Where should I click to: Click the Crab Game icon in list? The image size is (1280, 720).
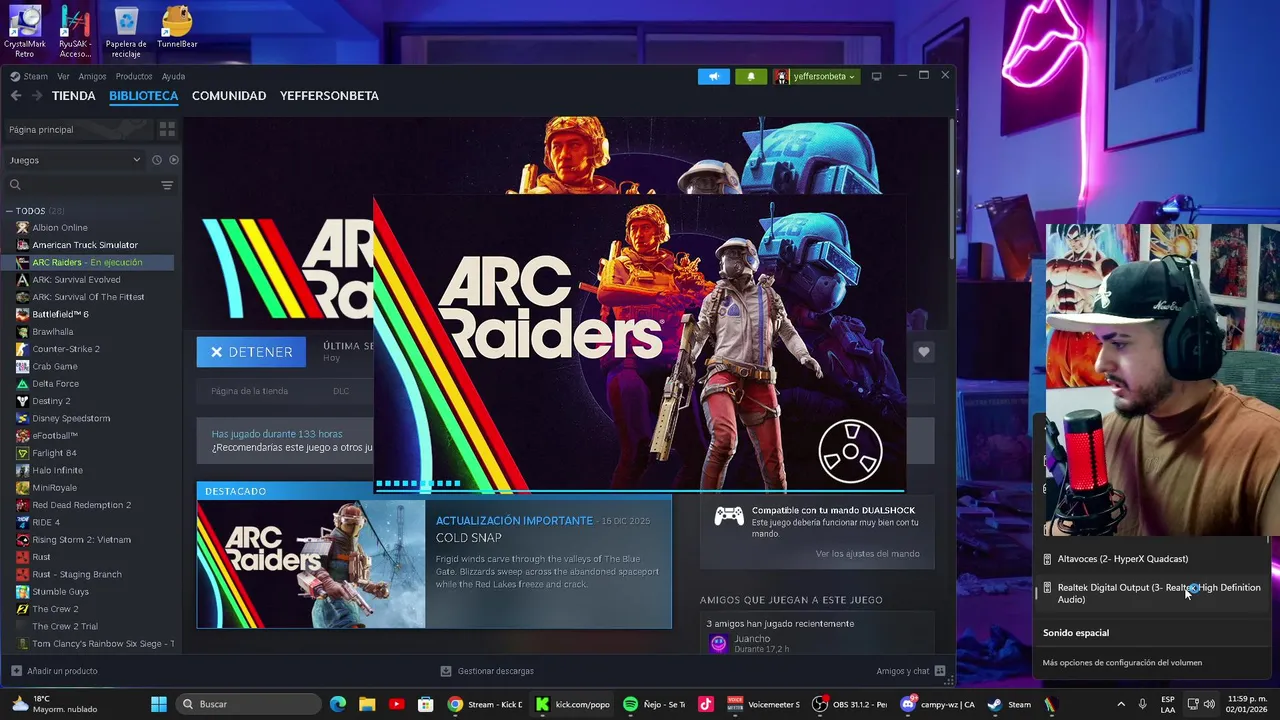23,366
